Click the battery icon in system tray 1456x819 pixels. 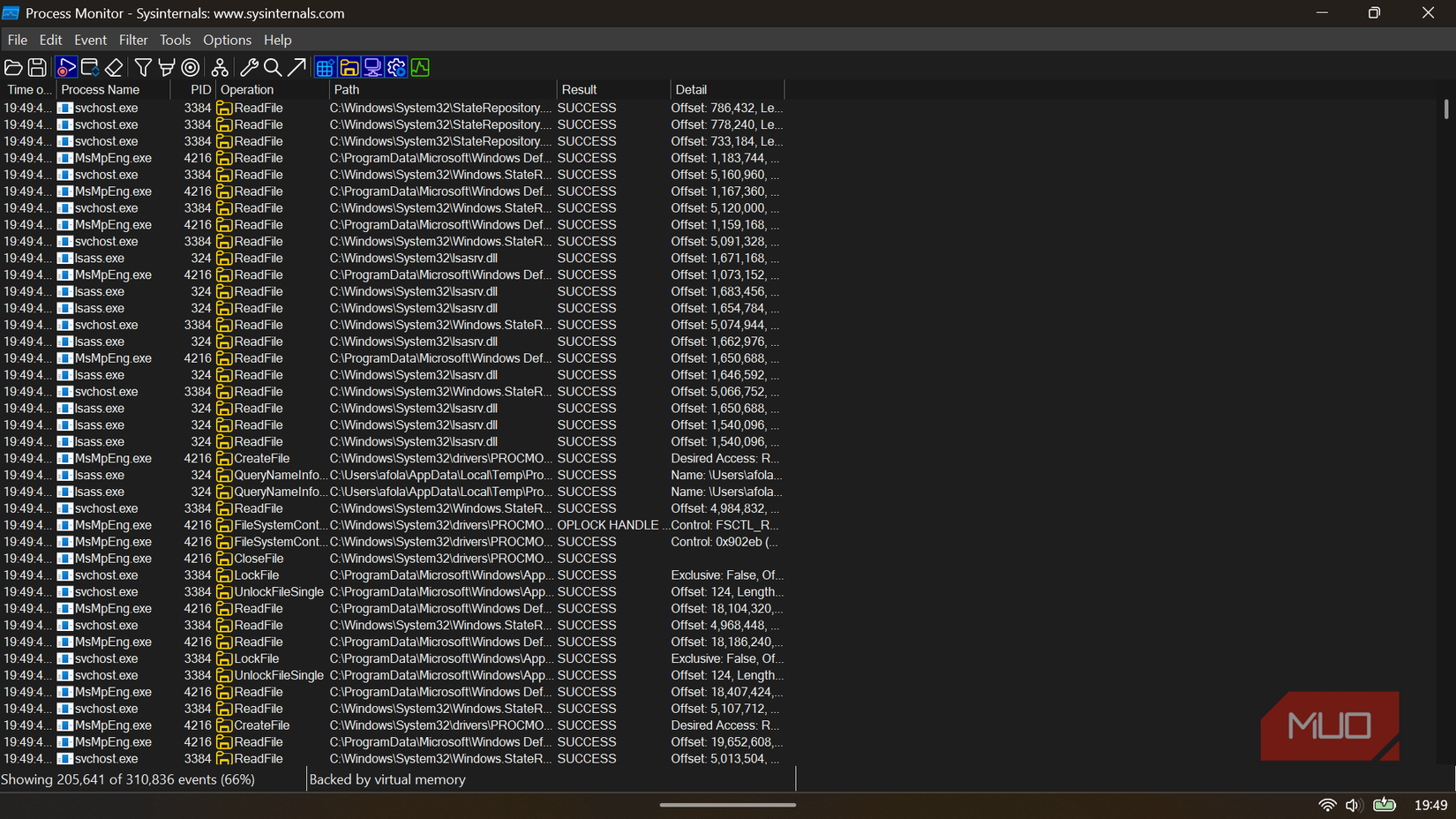point(1385,805)
